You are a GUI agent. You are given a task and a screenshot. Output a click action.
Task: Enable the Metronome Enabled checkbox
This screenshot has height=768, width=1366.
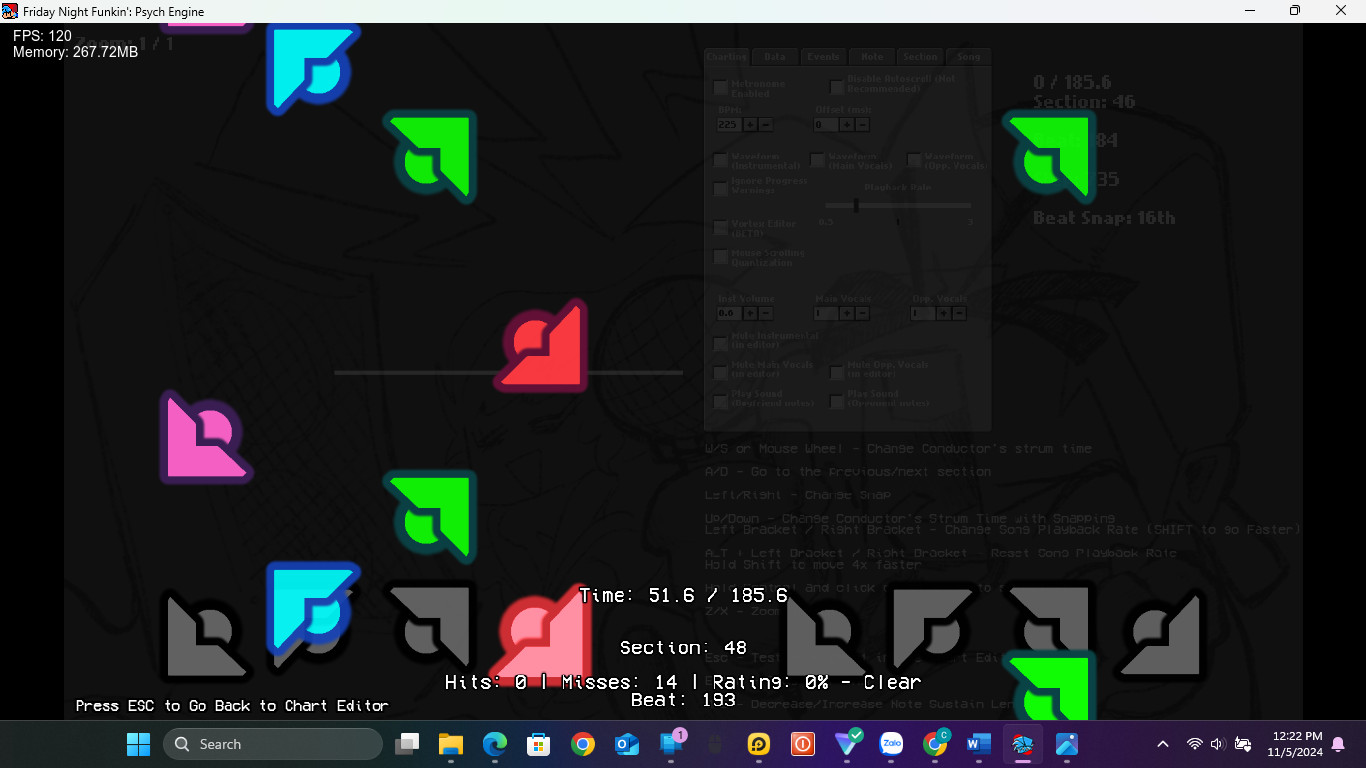720,87
